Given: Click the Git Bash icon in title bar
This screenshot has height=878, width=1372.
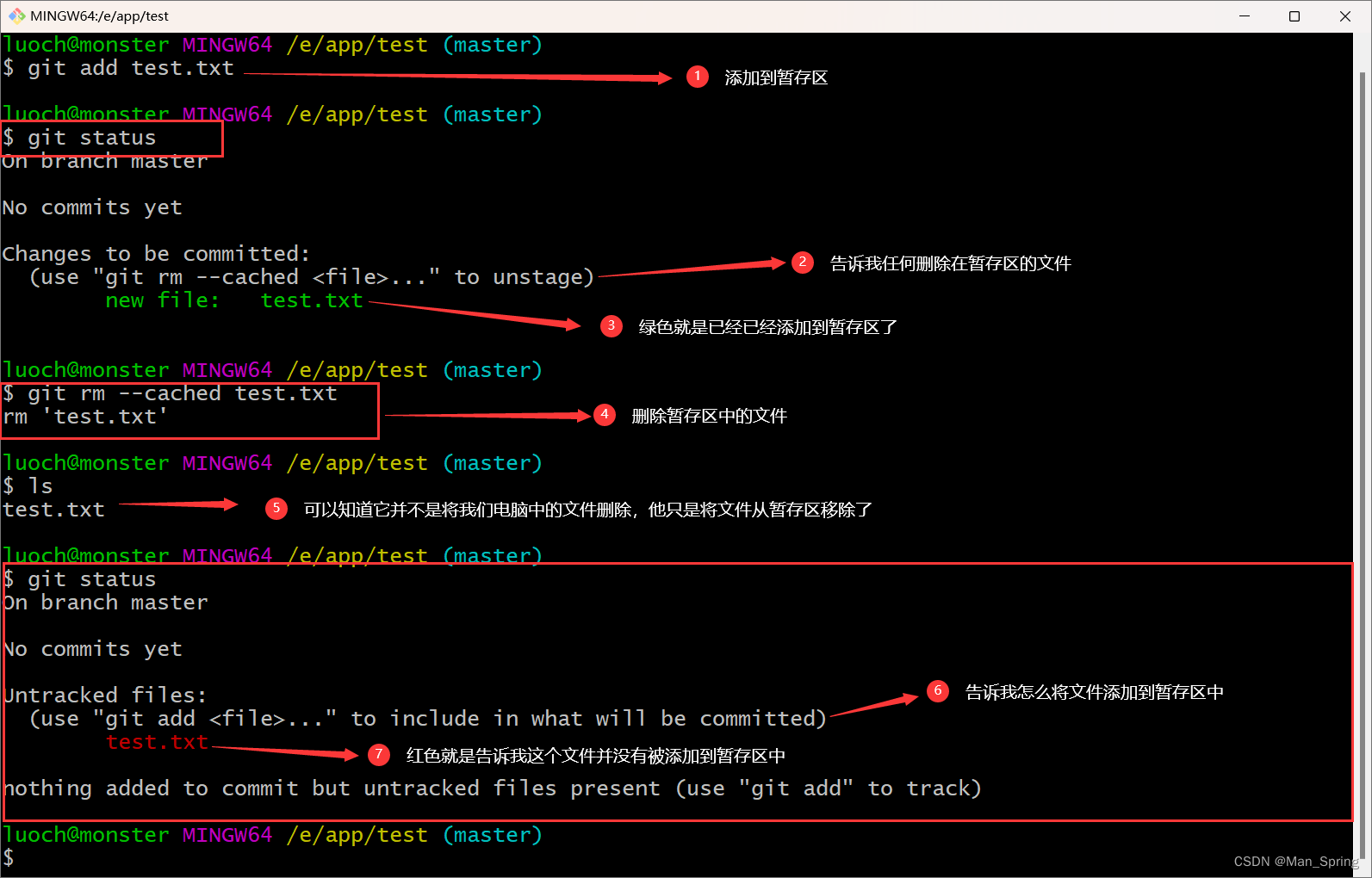Looking at the screenshot, I should (x=16, y=15).
